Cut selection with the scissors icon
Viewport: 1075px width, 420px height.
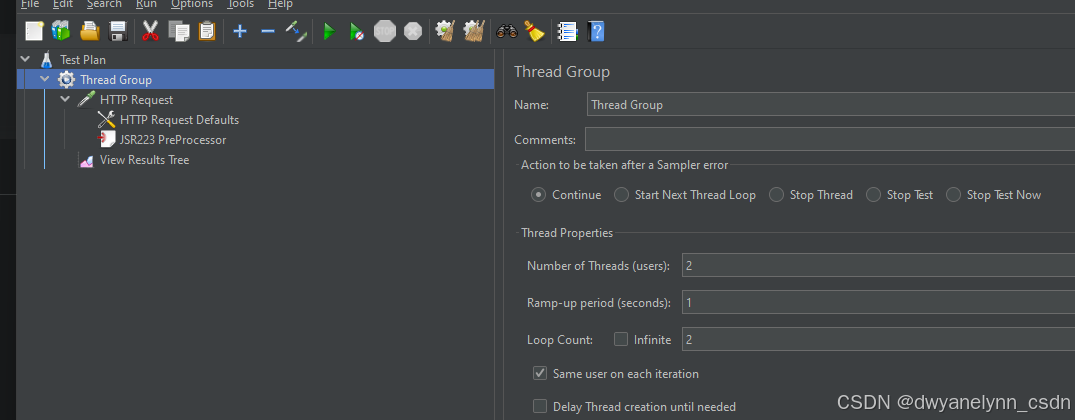coord(150,31)
